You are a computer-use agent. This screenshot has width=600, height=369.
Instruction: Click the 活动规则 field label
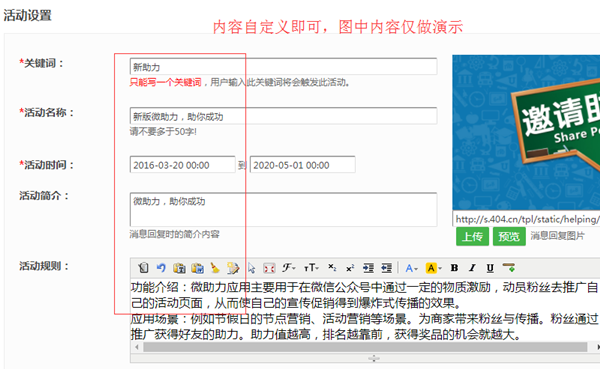coord(44,266)
